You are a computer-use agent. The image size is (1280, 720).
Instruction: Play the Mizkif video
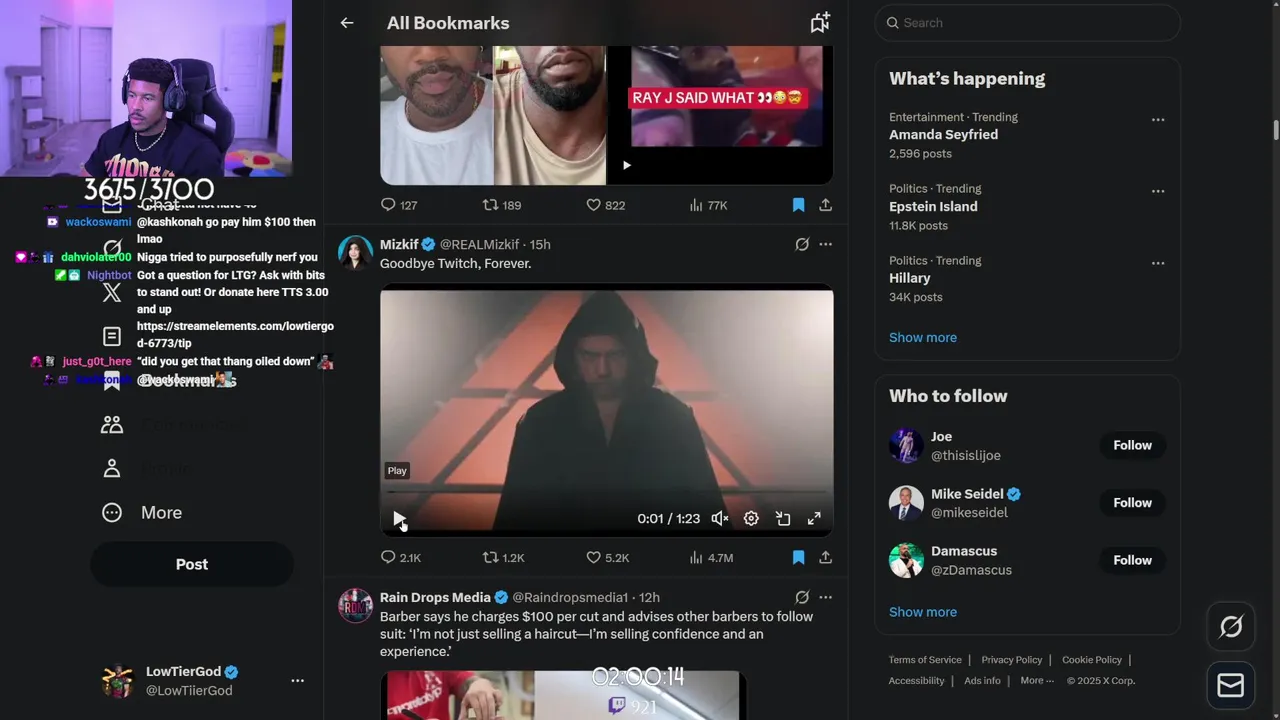[399, 519]
